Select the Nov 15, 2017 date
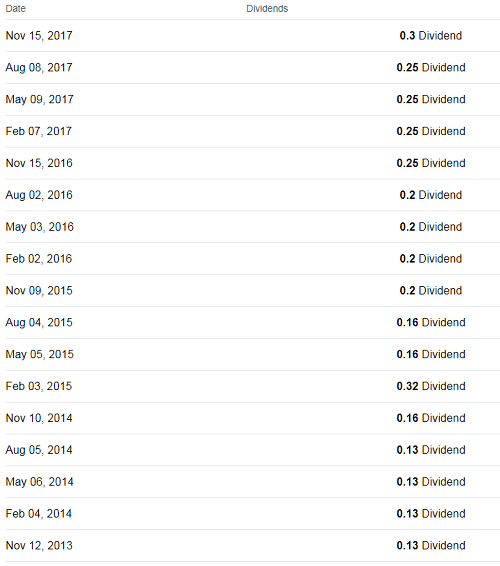The height and width of the screenshot is (566, 500). (x=39, y=36)
